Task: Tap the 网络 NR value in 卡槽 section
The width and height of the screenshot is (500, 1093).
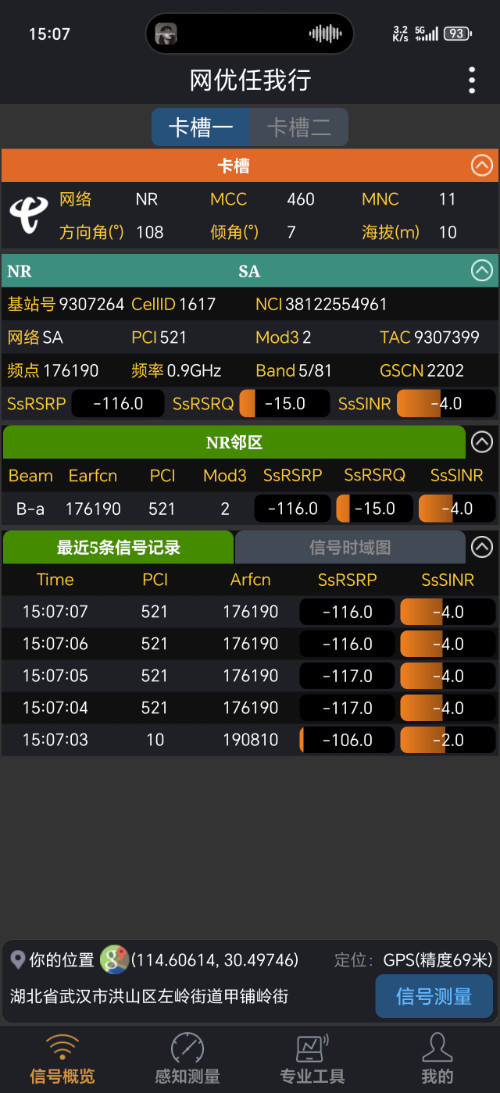Action: click(x=146, y=199)
